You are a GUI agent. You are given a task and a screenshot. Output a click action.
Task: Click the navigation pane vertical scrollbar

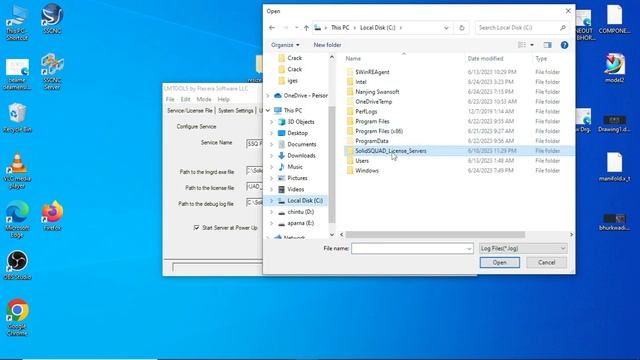tap(332, 163)
